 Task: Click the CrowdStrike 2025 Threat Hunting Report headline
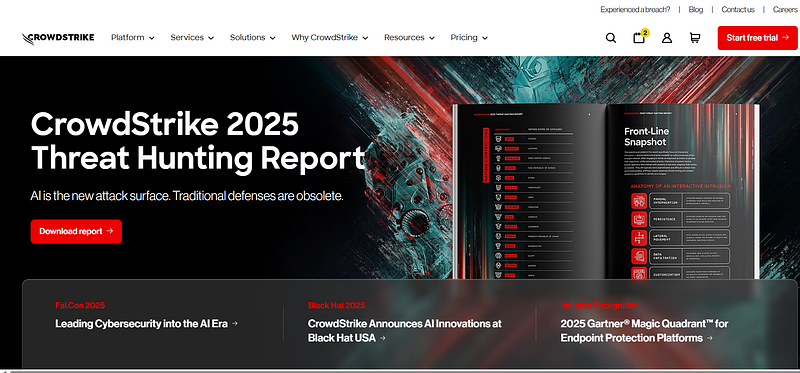click(198, 141)
